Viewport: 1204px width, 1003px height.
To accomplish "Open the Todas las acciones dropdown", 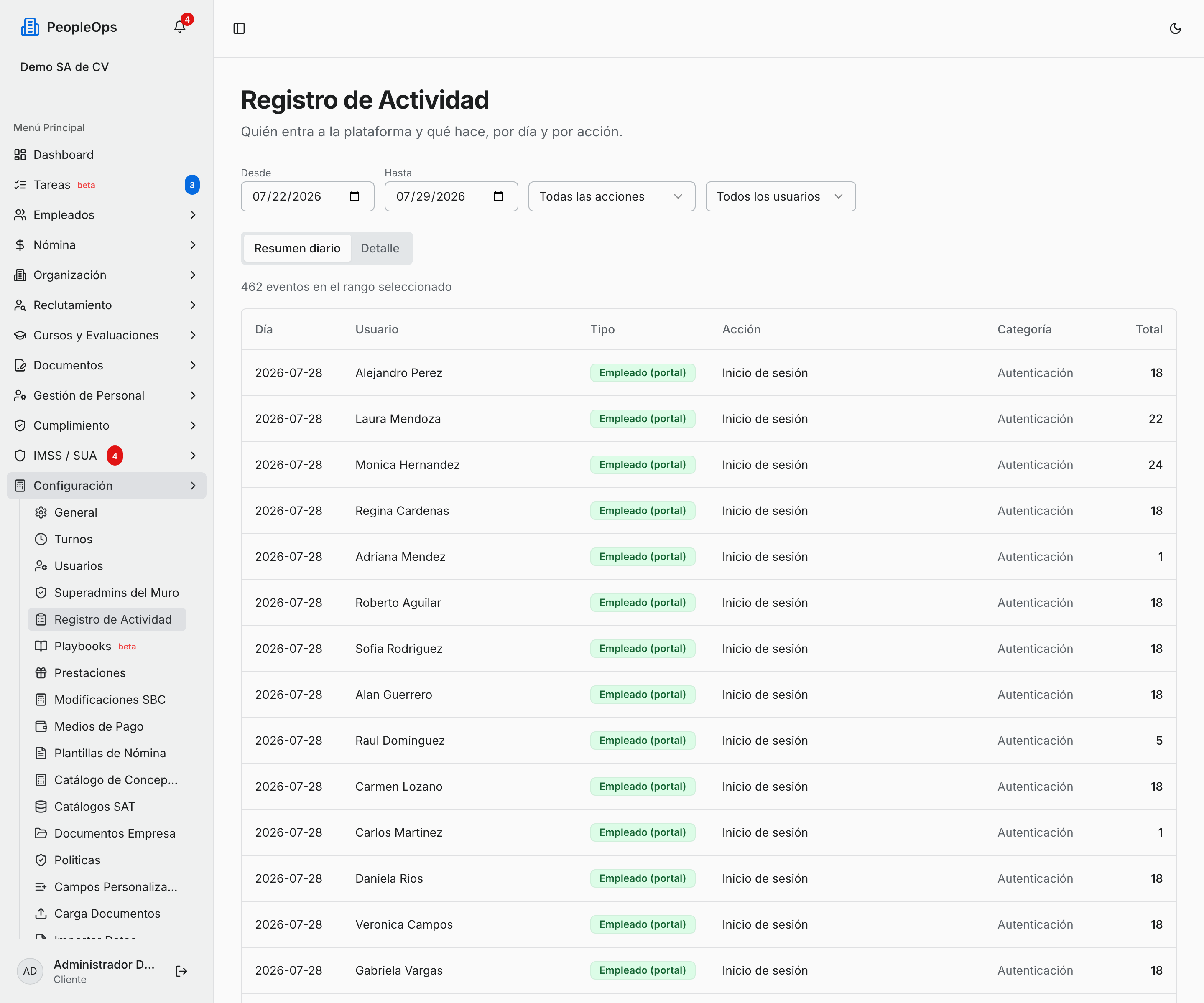I will [x=612, y=196].
